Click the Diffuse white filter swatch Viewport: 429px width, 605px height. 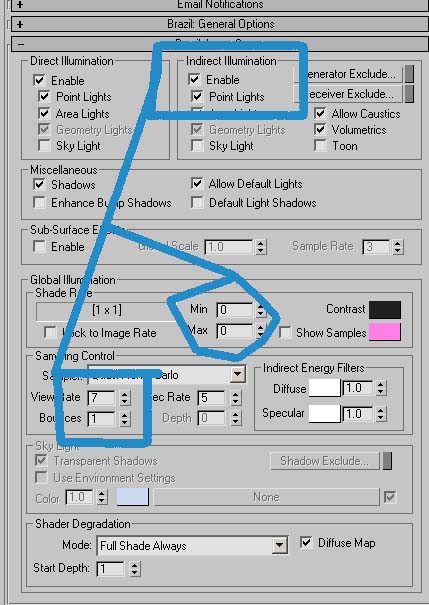pos(324,388)
